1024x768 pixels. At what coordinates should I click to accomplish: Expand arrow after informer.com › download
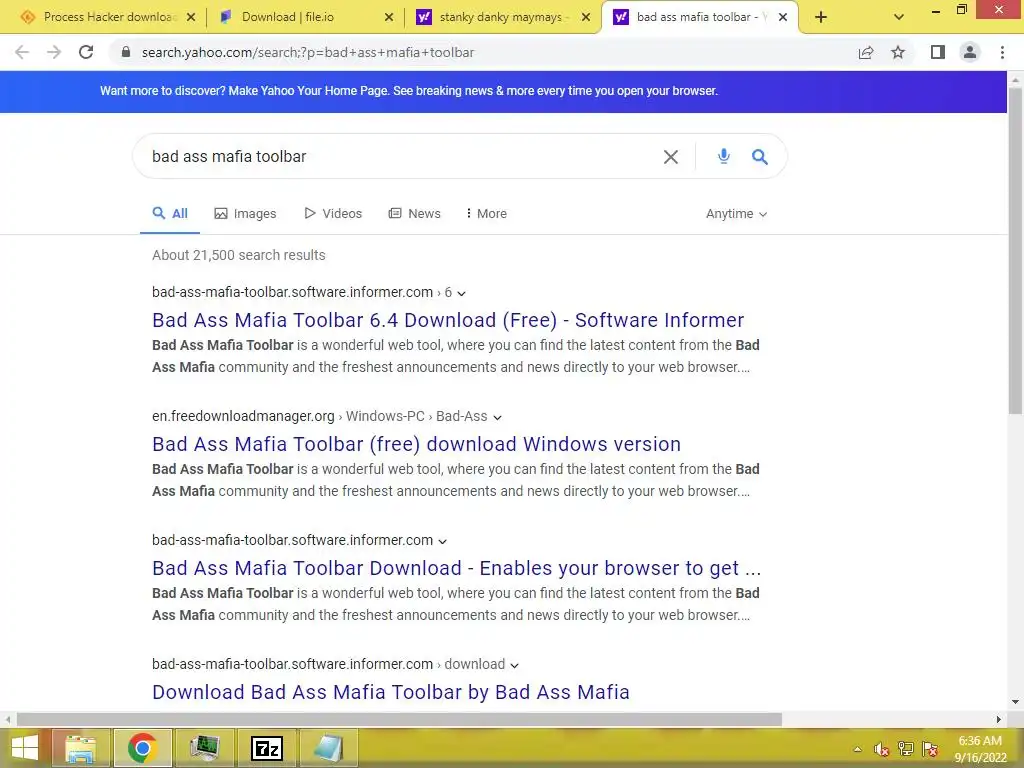pos(515,665)
